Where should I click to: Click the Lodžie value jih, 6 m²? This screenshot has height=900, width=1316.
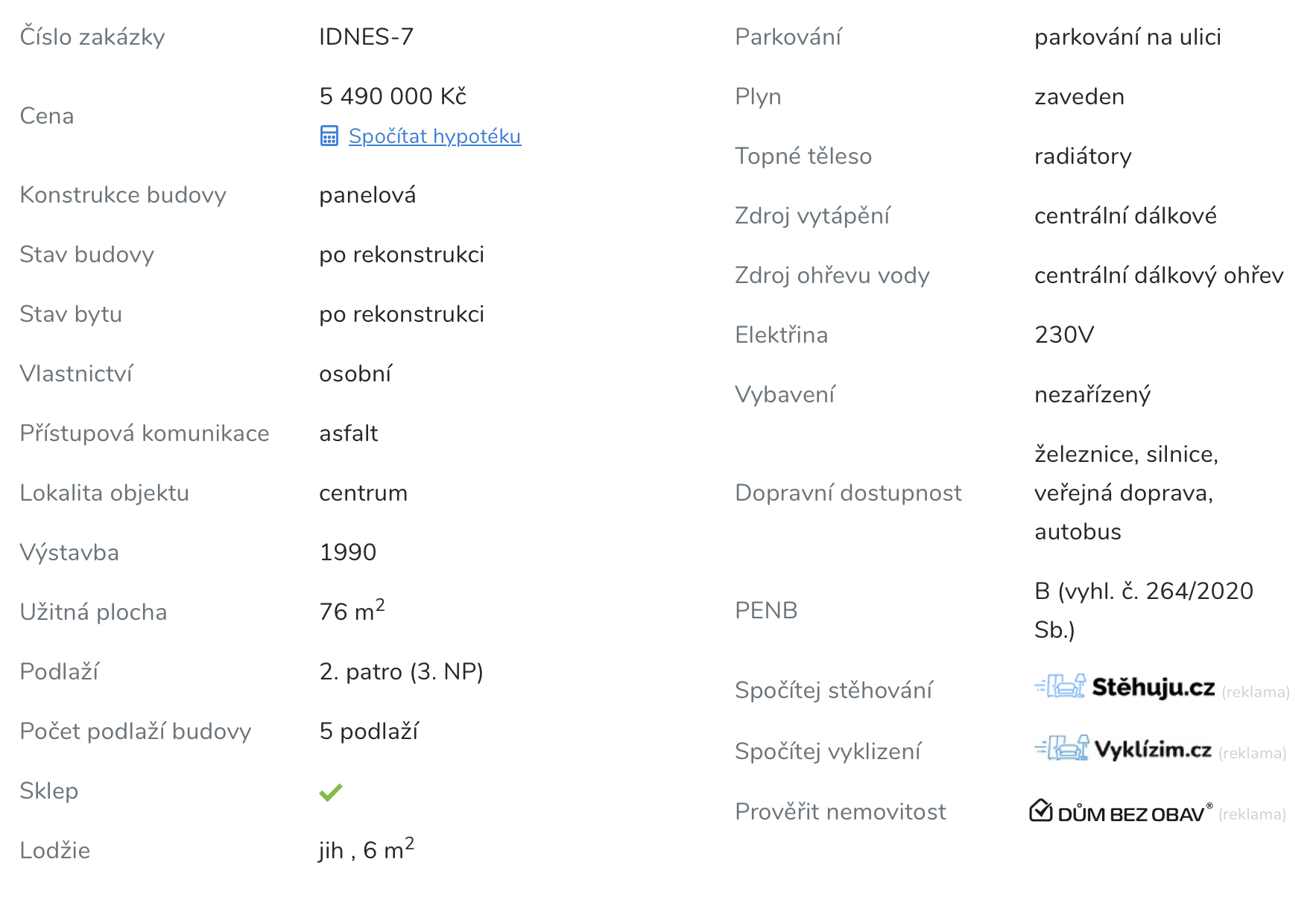point(366,849)
